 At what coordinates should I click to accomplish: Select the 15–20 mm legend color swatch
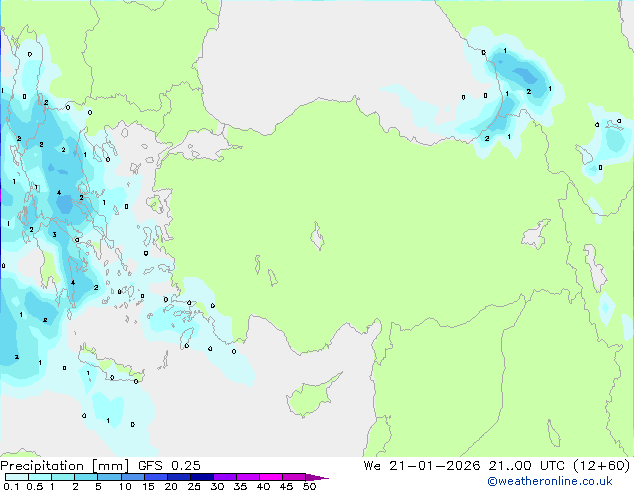click(x=155, y=477)
